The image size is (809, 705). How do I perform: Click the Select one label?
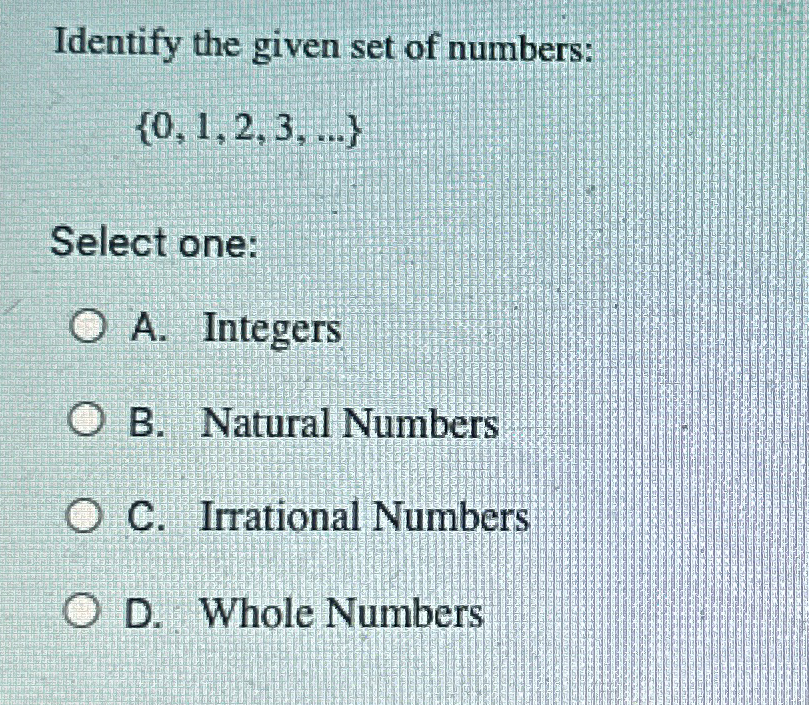pyautogui.click(x=148, y=244)
